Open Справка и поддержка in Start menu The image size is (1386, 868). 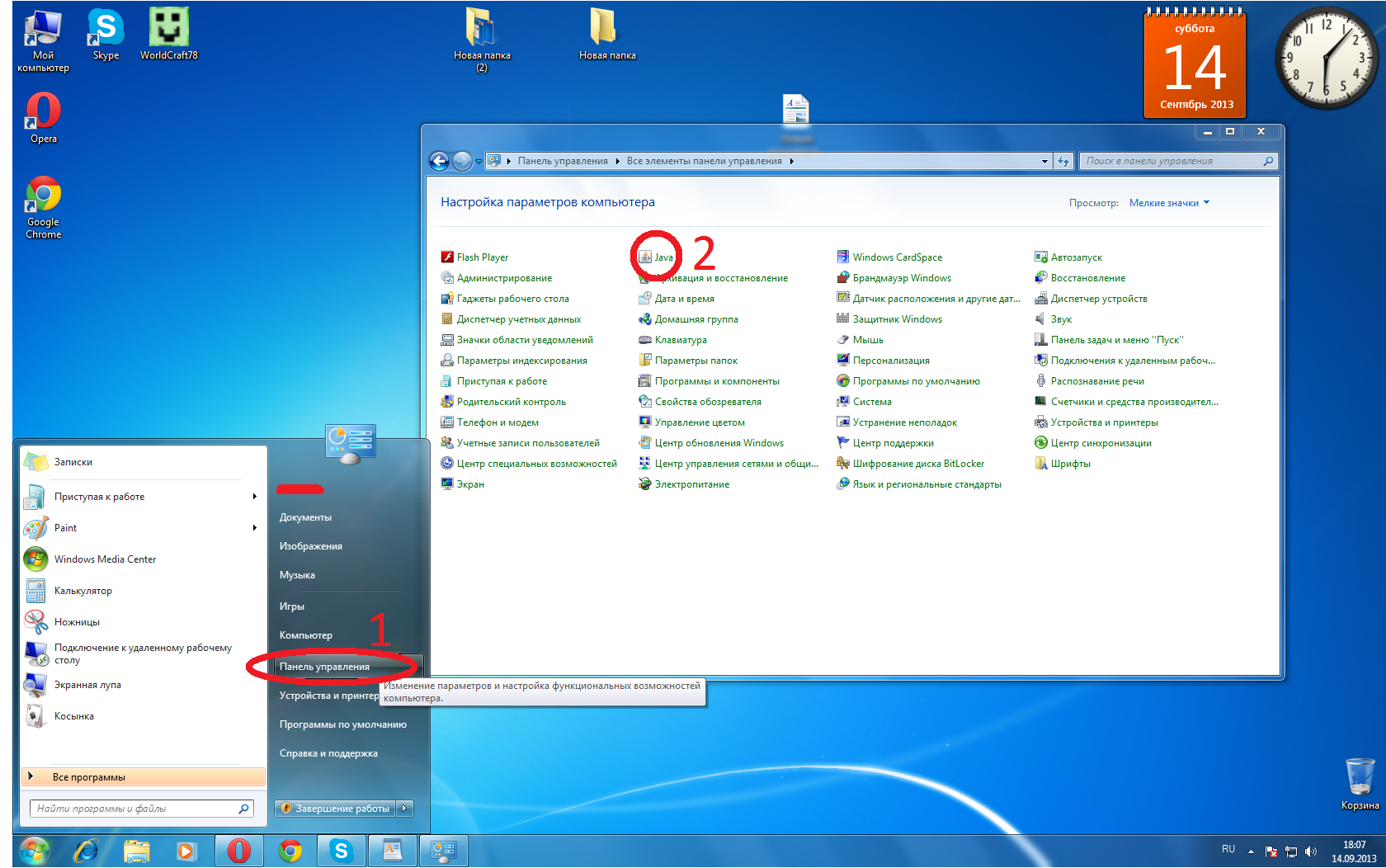(328, 753)
